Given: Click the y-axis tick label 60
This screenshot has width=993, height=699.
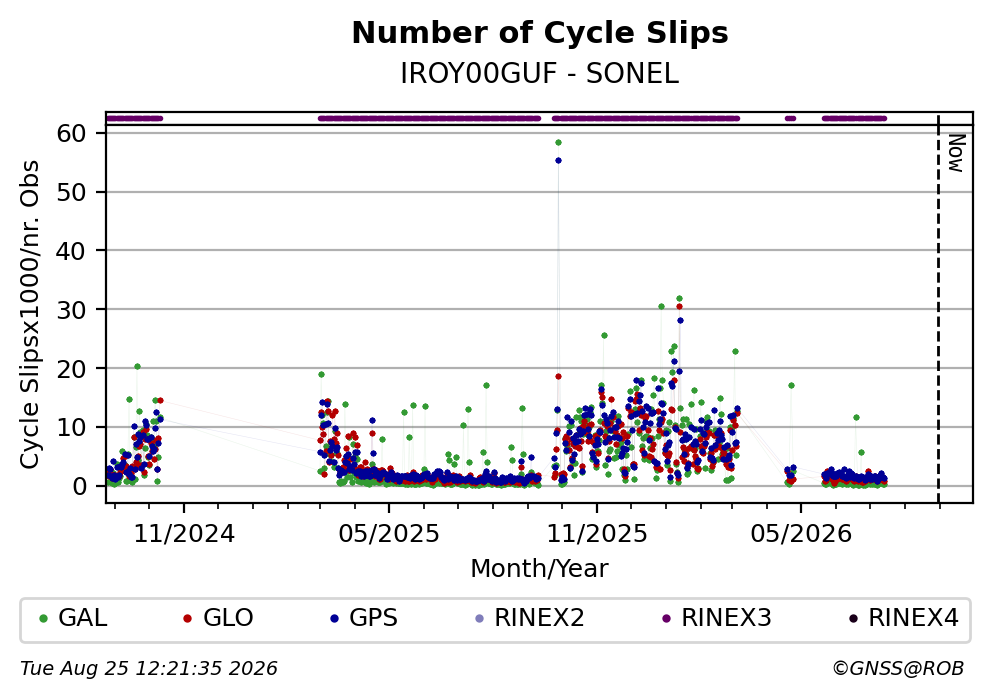Looking at the screenshot, I should (x=72, y=134).
